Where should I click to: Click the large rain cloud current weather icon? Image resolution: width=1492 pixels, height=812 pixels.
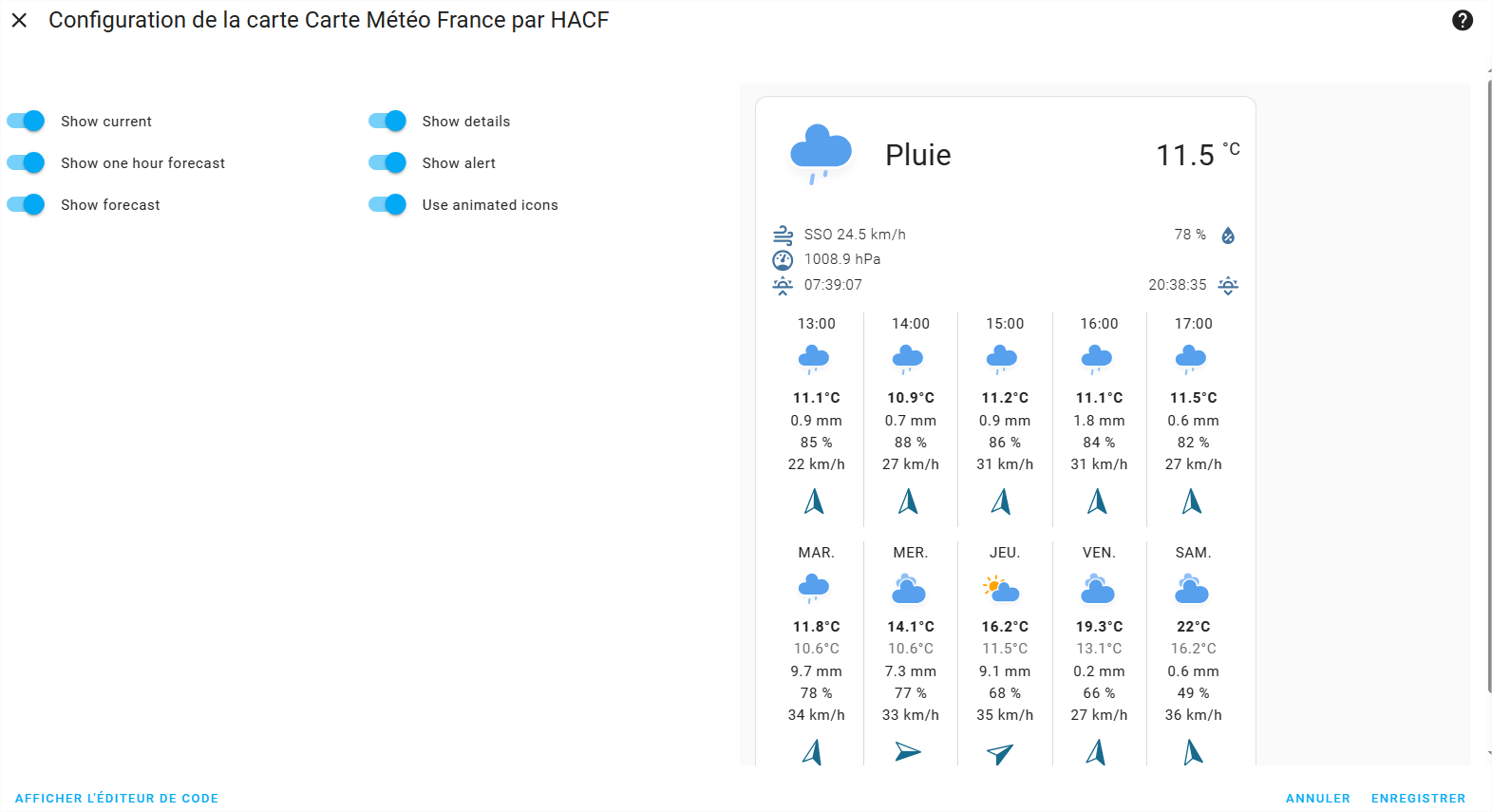pyautogui.click(x=821, y=154)
